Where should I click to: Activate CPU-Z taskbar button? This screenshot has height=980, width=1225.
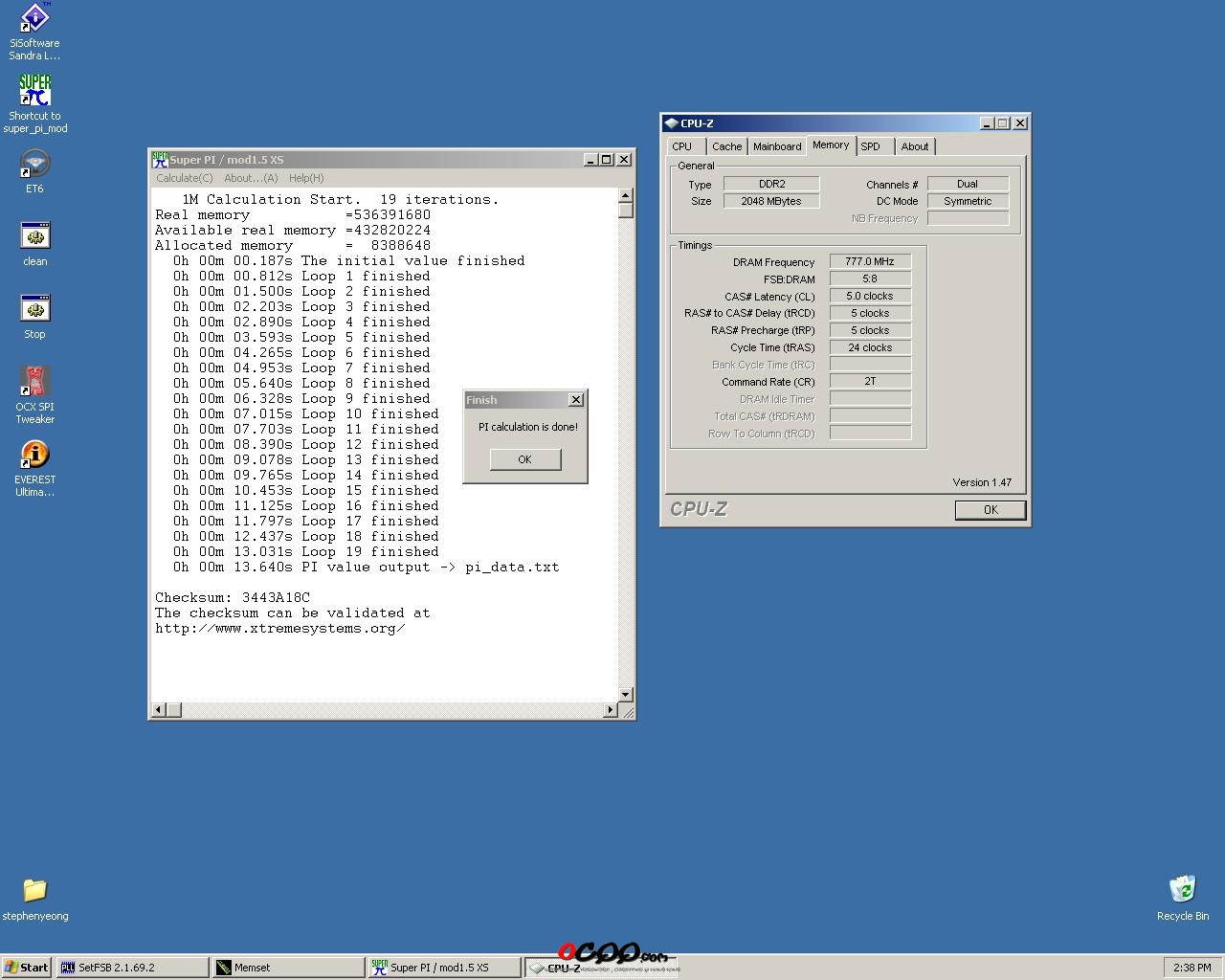[600, 968]
